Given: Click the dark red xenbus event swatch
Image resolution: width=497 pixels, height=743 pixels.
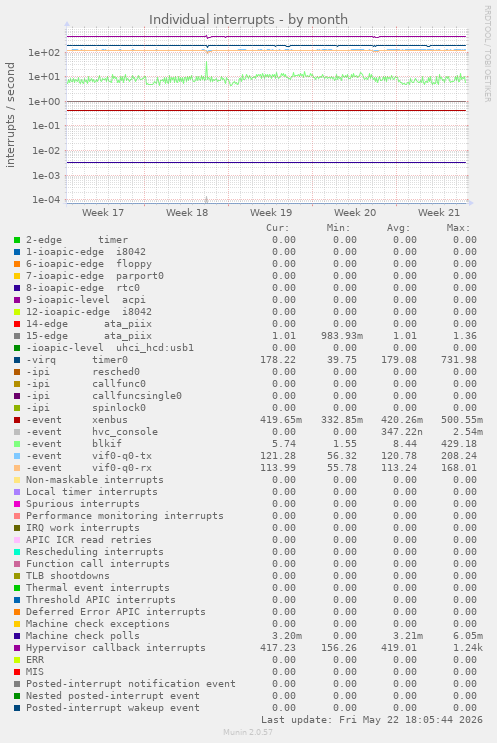Looking at the screenshot, I should (17, 420).
